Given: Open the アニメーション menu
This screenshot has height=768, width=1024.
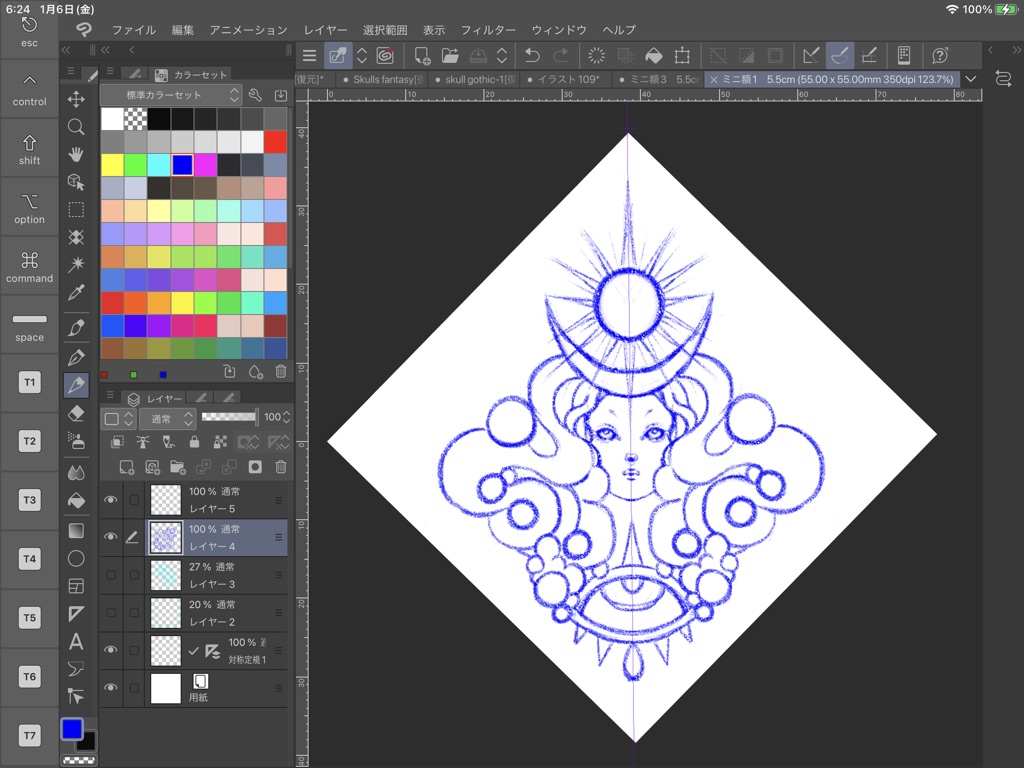Looking at the screenshot, I should pos(248,30).
